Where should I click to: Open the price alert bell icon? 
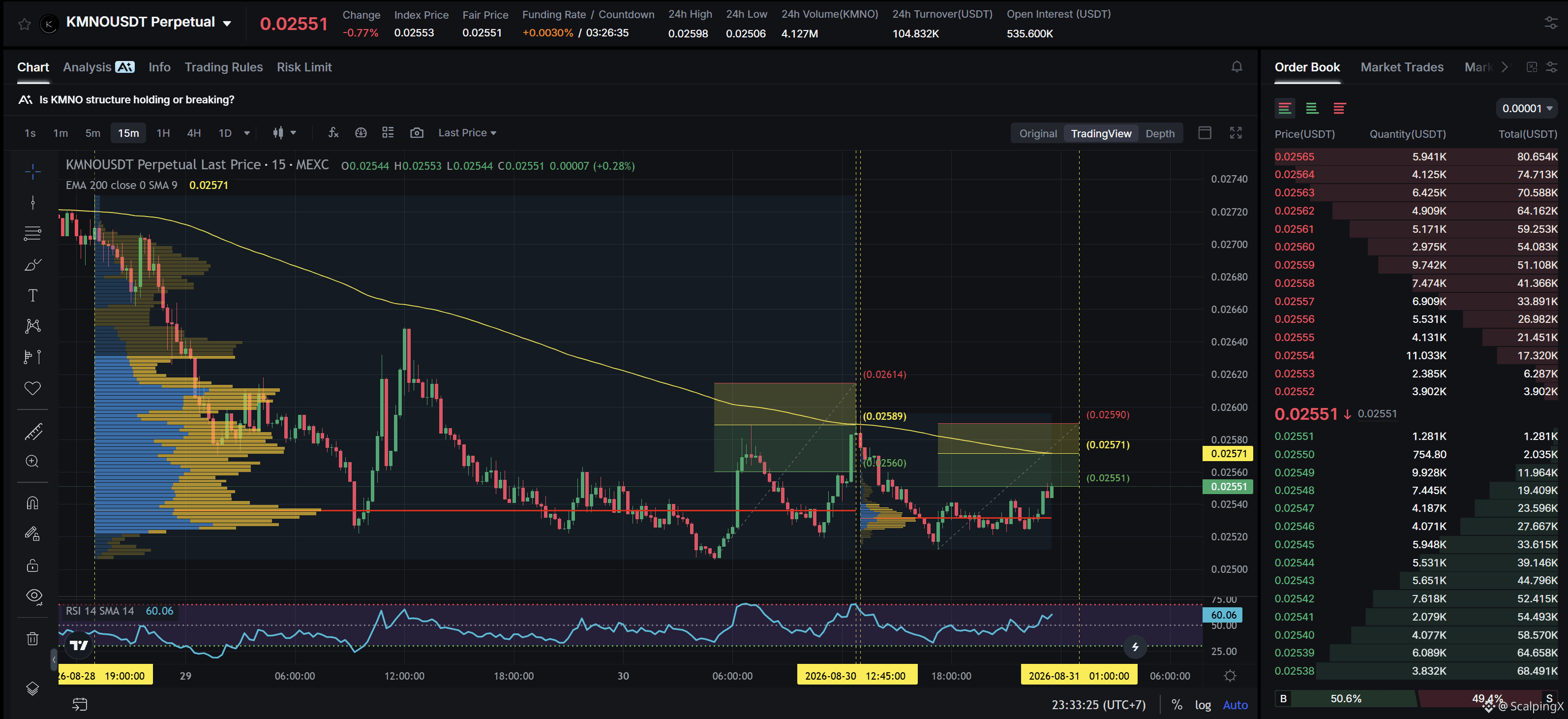(x=1236, y=67)
